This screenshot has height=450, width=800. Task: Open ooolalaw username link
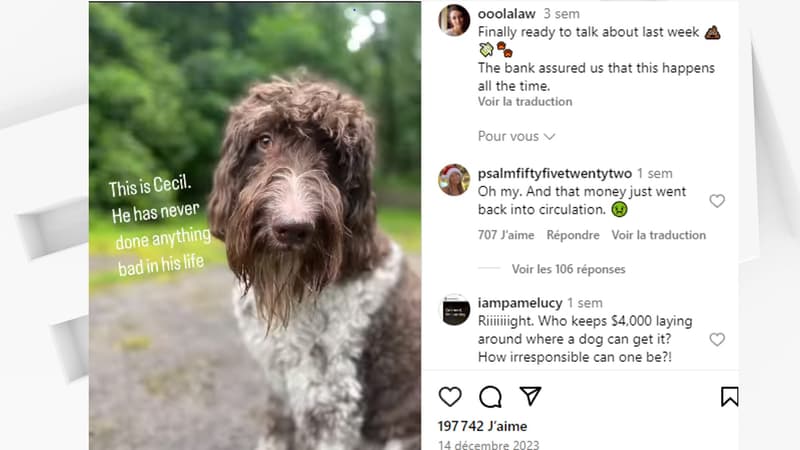506,14
